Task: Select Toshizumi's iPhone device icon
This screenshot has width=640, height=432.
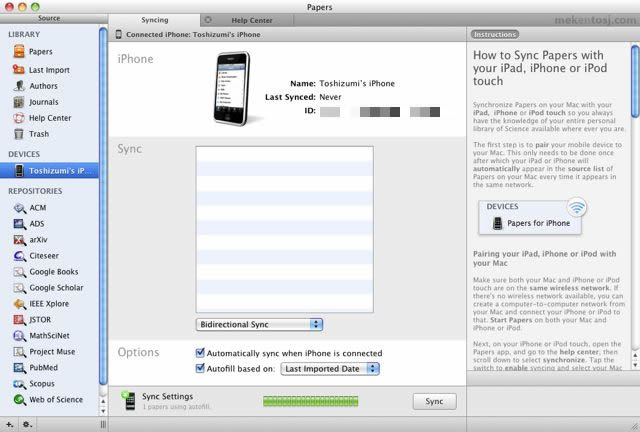Action: click(19, 170)
